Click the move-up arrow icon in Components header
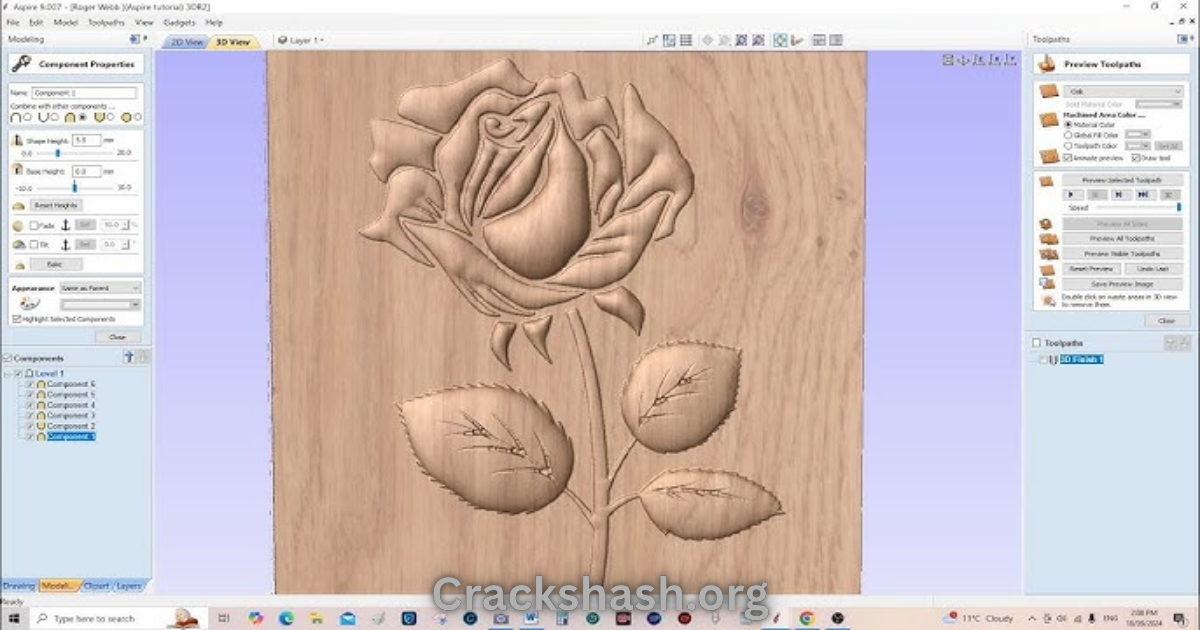Image resolution: width=1200 pixels, height=630 pixels. click(128, 357)
